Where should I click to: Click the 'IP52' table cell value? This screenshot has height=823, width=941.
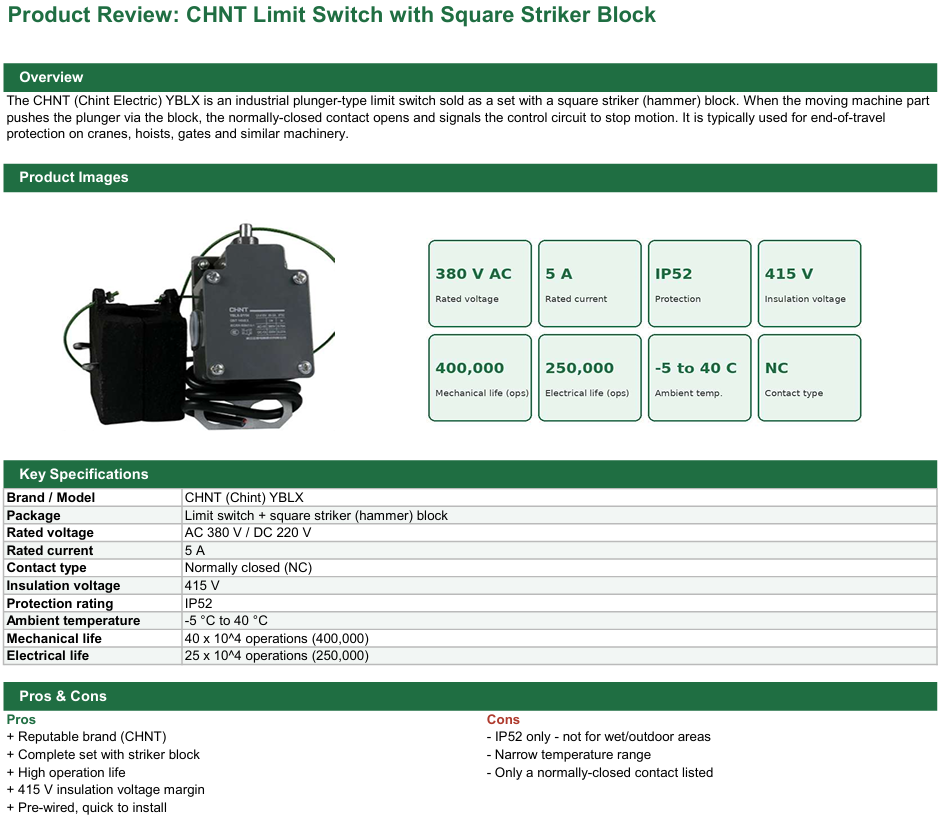click(x=199, y=603)
